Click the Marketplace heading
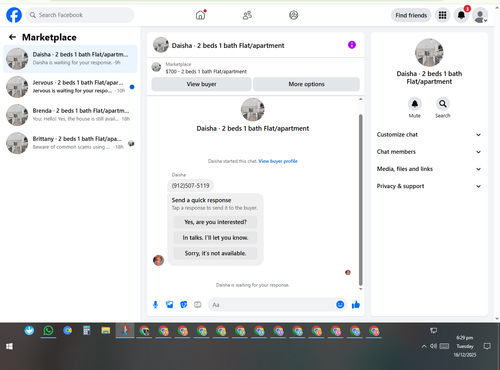Screen dimensions: 500x370 [x=49, y=37]
